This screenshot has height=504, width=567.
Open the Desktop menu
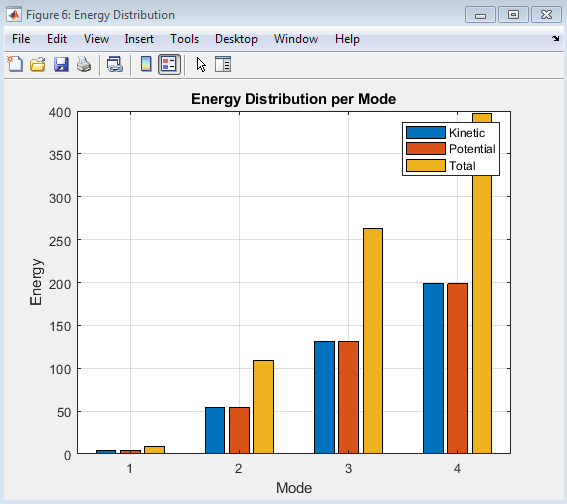(236, 39)
